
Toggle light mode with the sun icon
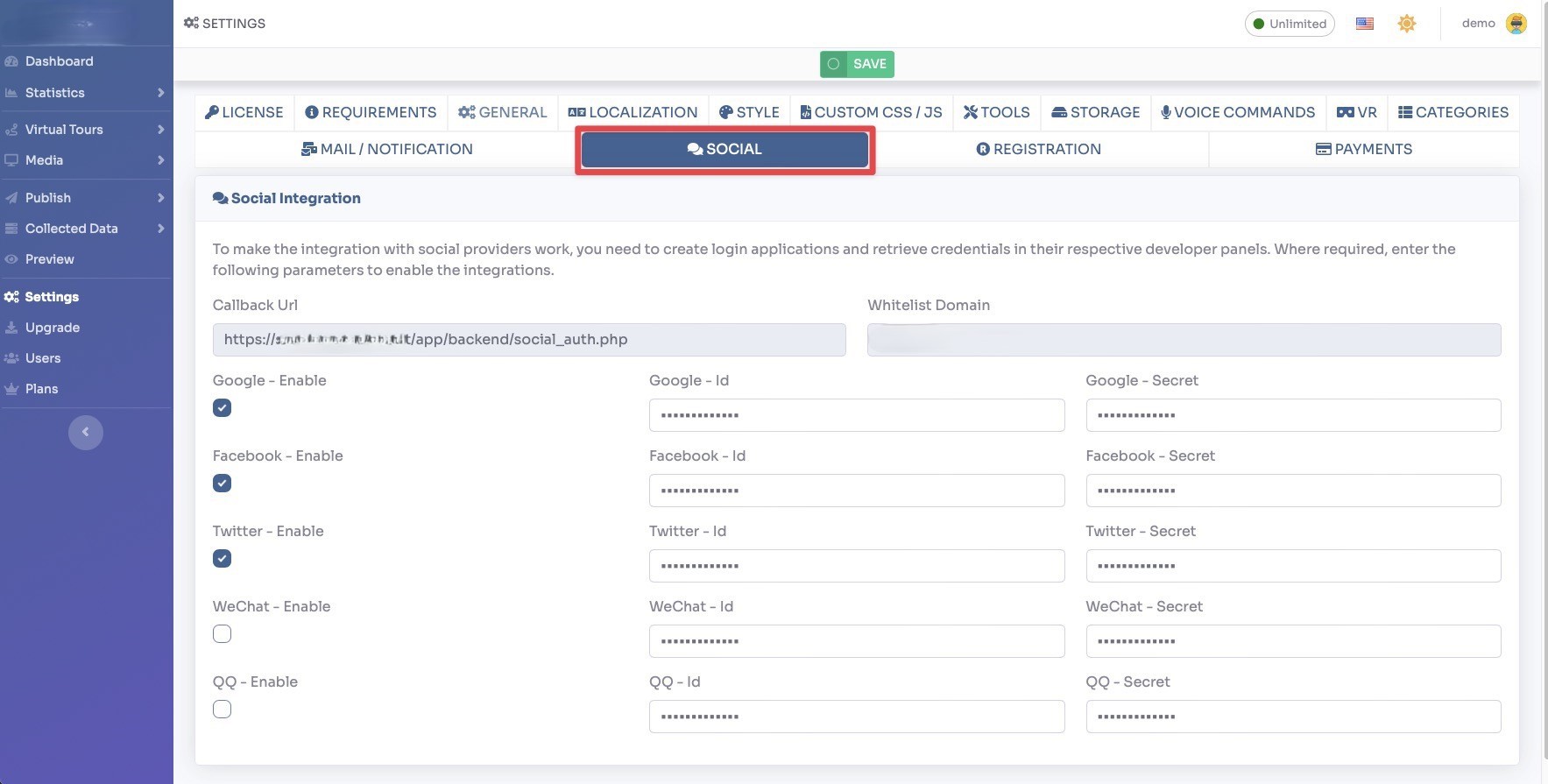pyautogui.click(x=1407, y=24)
